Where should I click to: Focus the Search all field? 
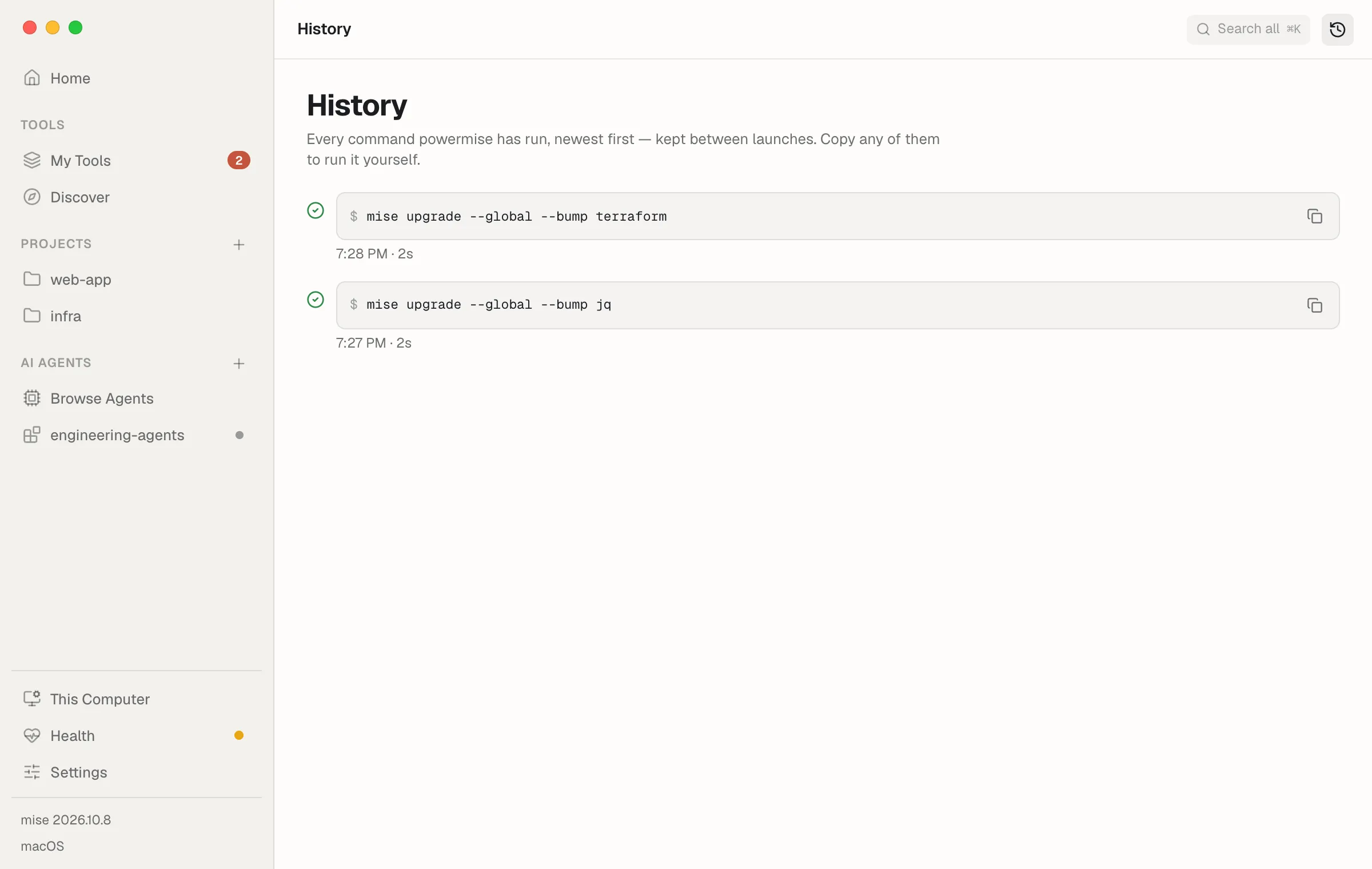point(1249,29)
